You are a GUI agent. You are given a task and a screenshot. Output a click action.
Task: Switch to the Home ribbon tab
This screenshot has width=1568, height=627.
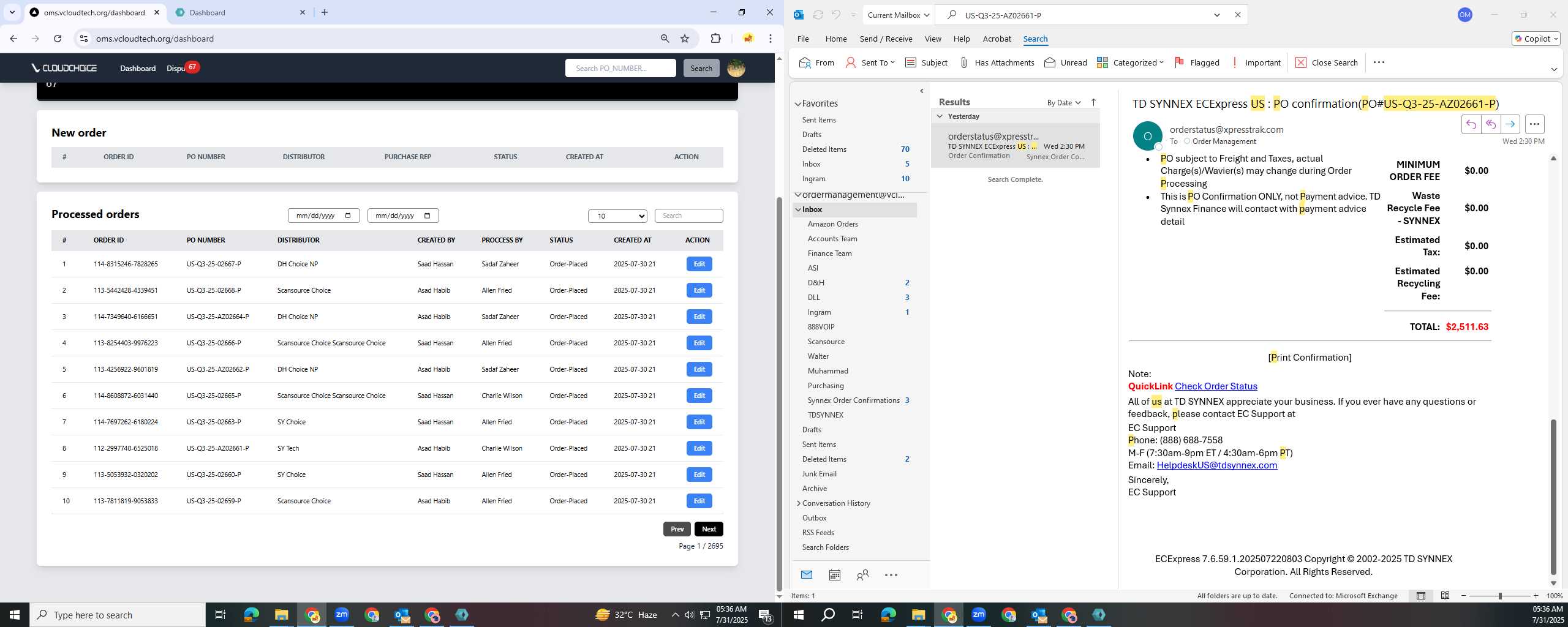pyautogui.click(x=836, y=39)
